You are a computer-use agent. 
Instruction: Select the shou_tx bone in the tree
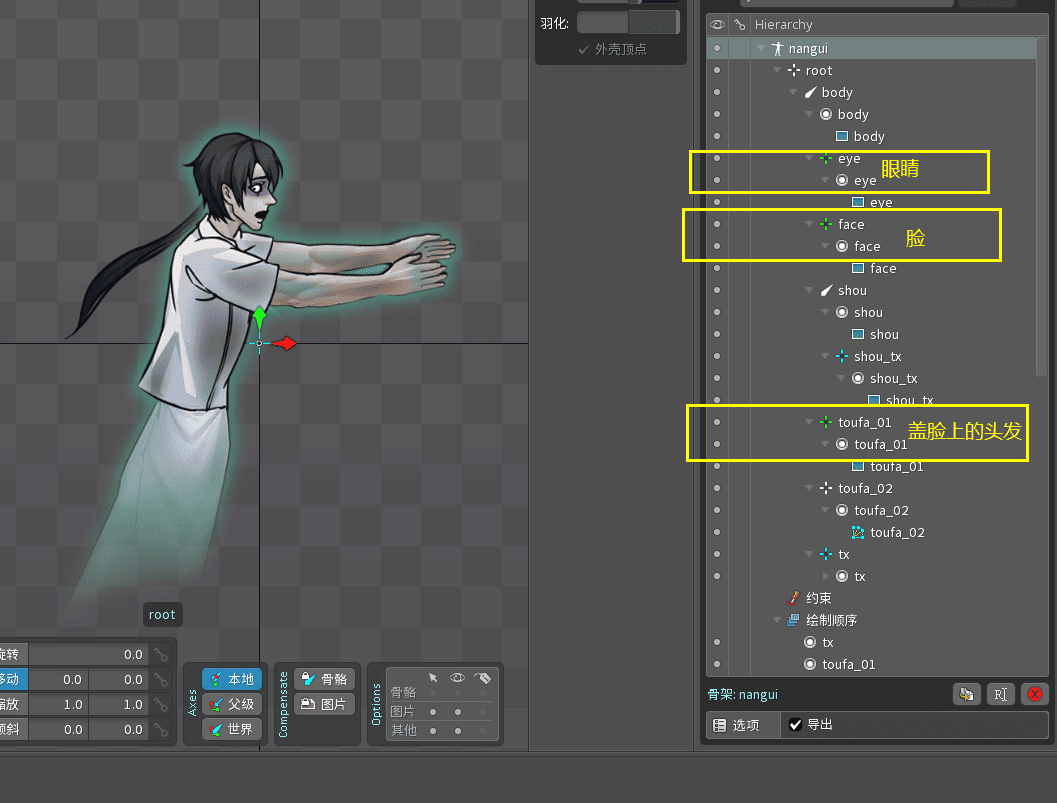(x=877, y=356)
